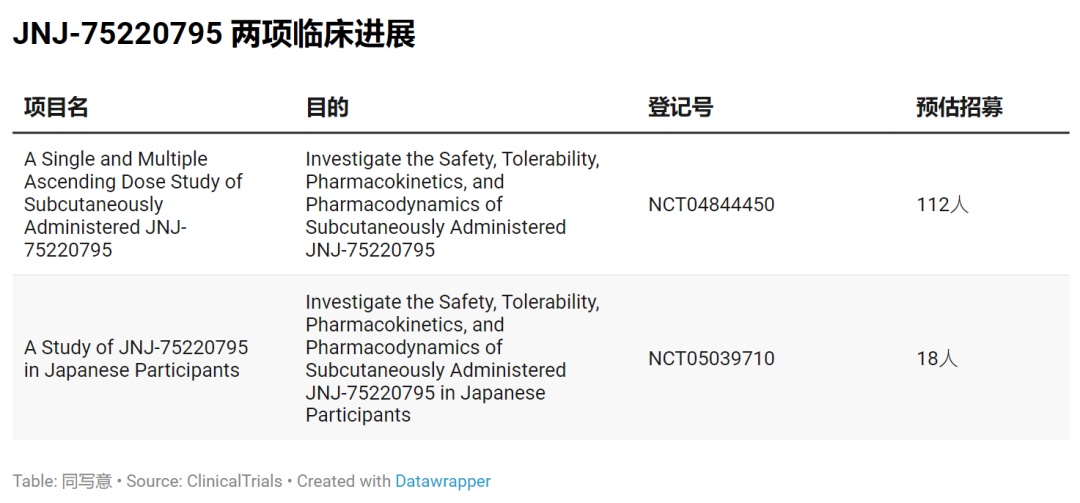Click the 登记号 column header
Image resolution: width=1080 pixels, height=503 pixels.
coord(680,108)
